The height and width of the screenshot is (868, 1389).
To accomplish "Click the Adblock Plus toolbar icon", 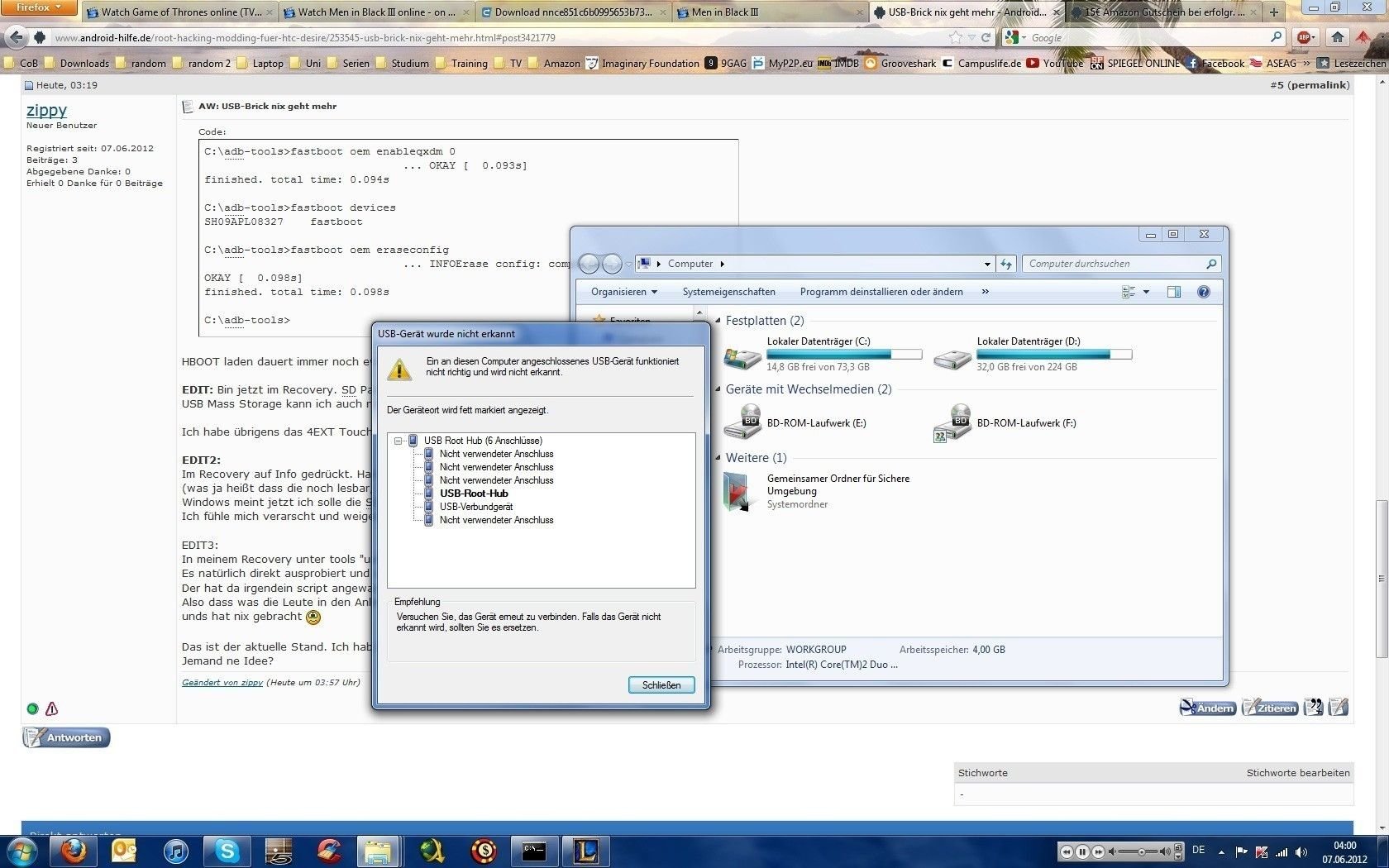I will coord(1305,37).
